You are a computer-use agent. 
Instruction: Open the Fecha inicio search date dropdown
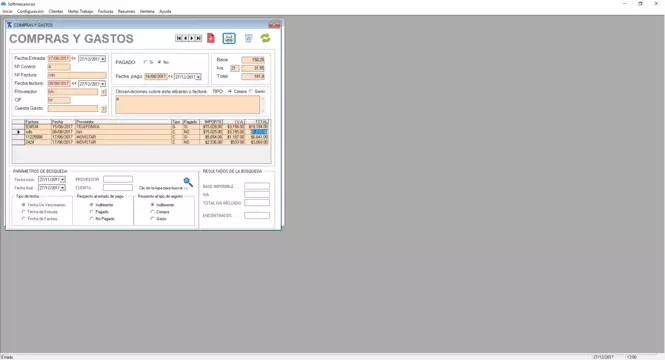click(62, 179)
